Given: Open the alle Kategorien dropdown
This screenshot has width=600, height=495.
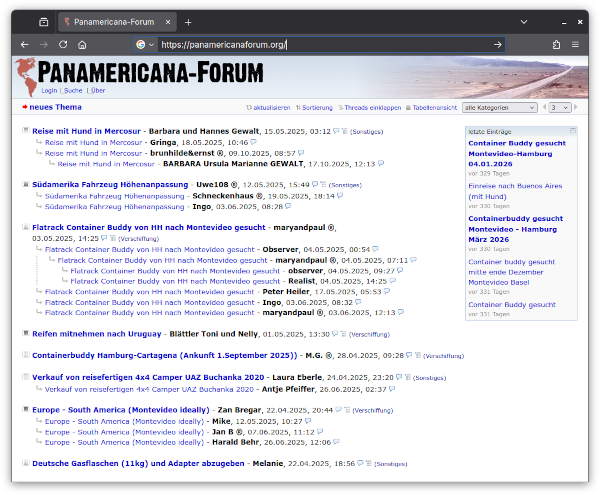Looking at the screenshot, I should click(499, 108).
